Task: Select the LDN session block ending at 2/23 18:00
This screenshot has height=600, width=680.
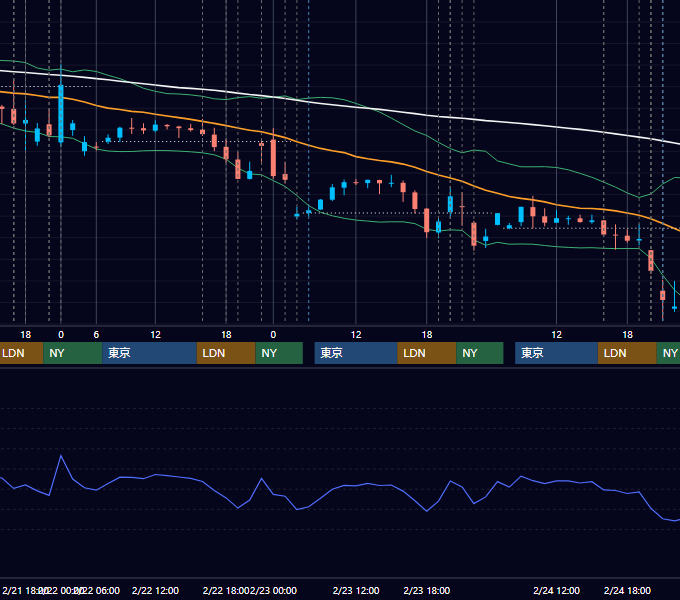Action: pyautogui.click(x=427, y=353)
